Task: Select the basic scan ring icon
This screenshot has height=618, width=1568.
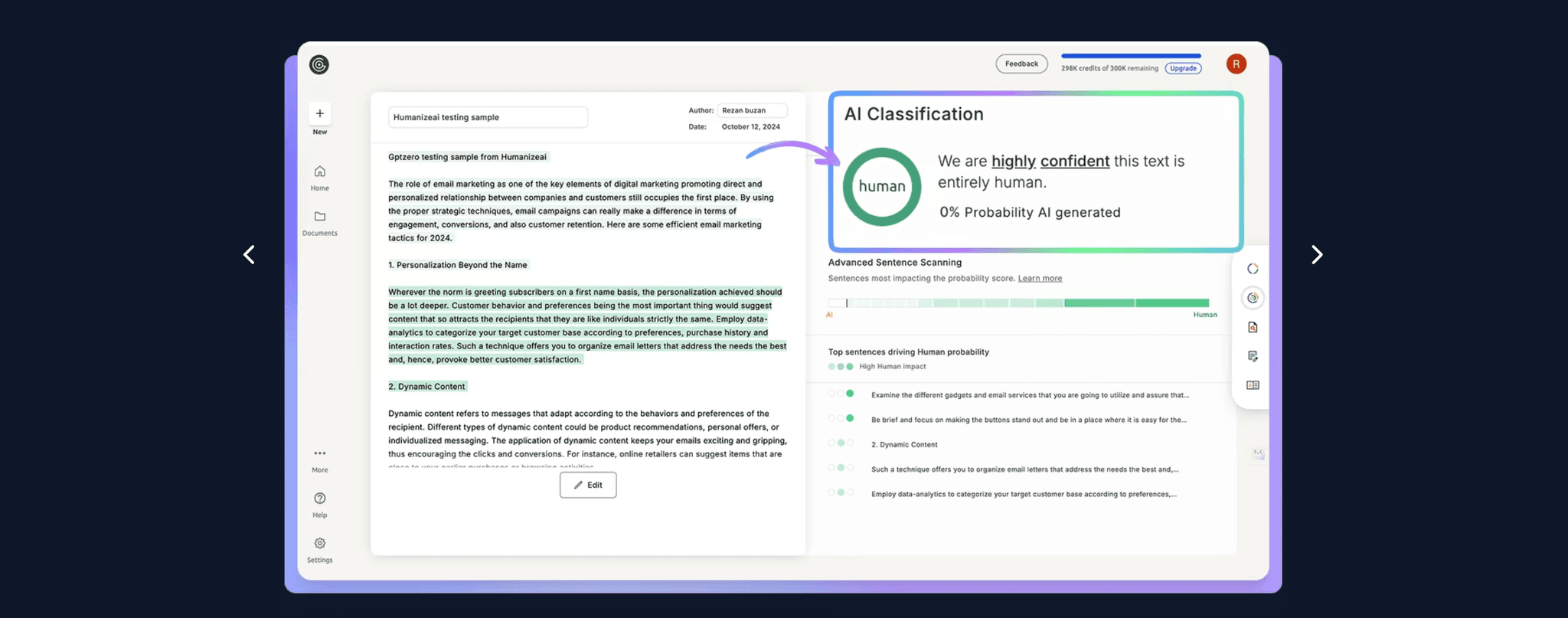Action: click(x=1253, y=269)
